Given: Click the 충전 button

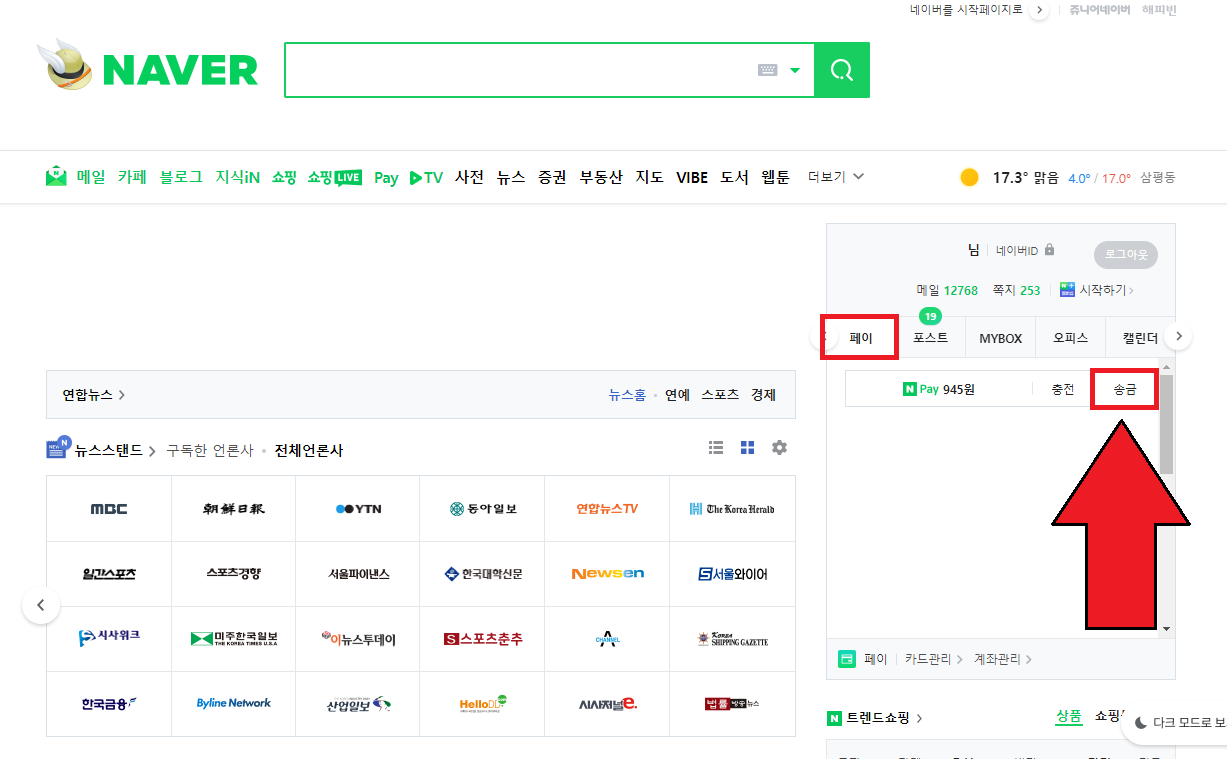Looking at the screenshot, I should (1062, 389).
